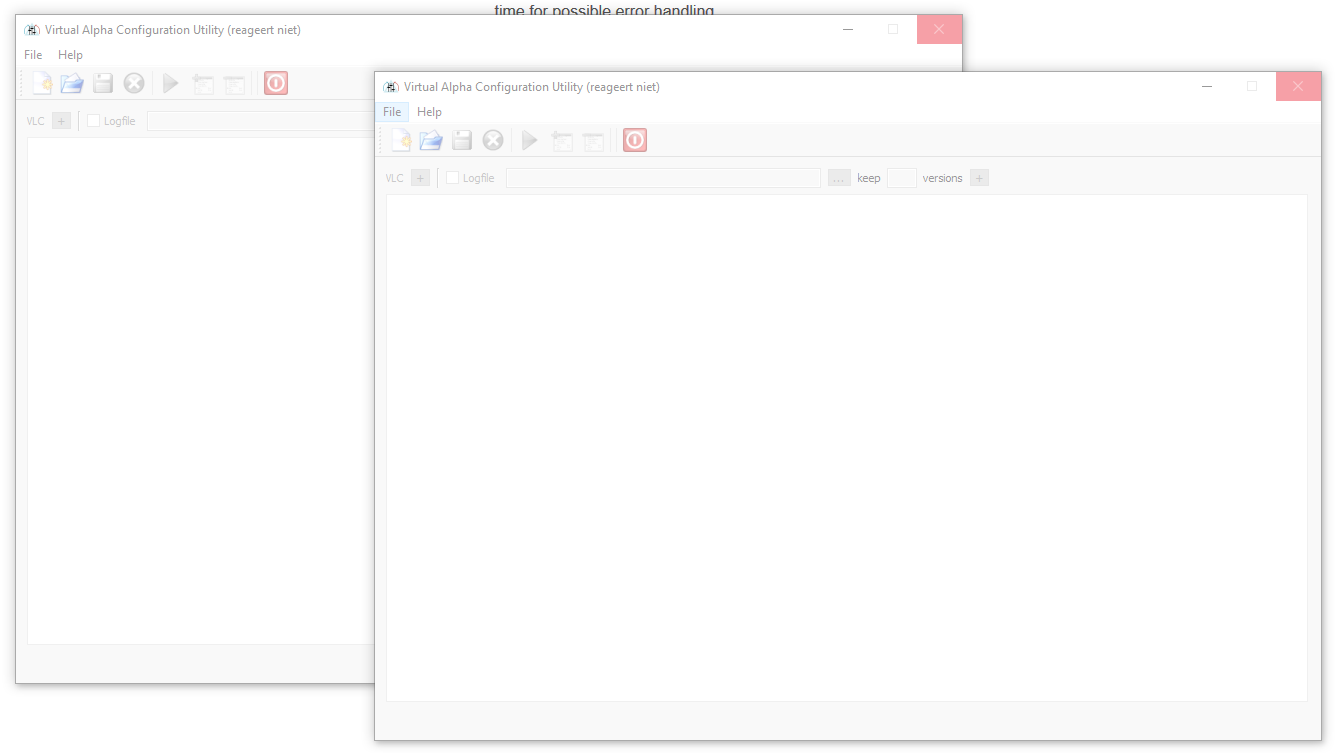Click the VLC plus button in front window
Viewport: 1340px width, 753px height.
click(x=421, y=178)
